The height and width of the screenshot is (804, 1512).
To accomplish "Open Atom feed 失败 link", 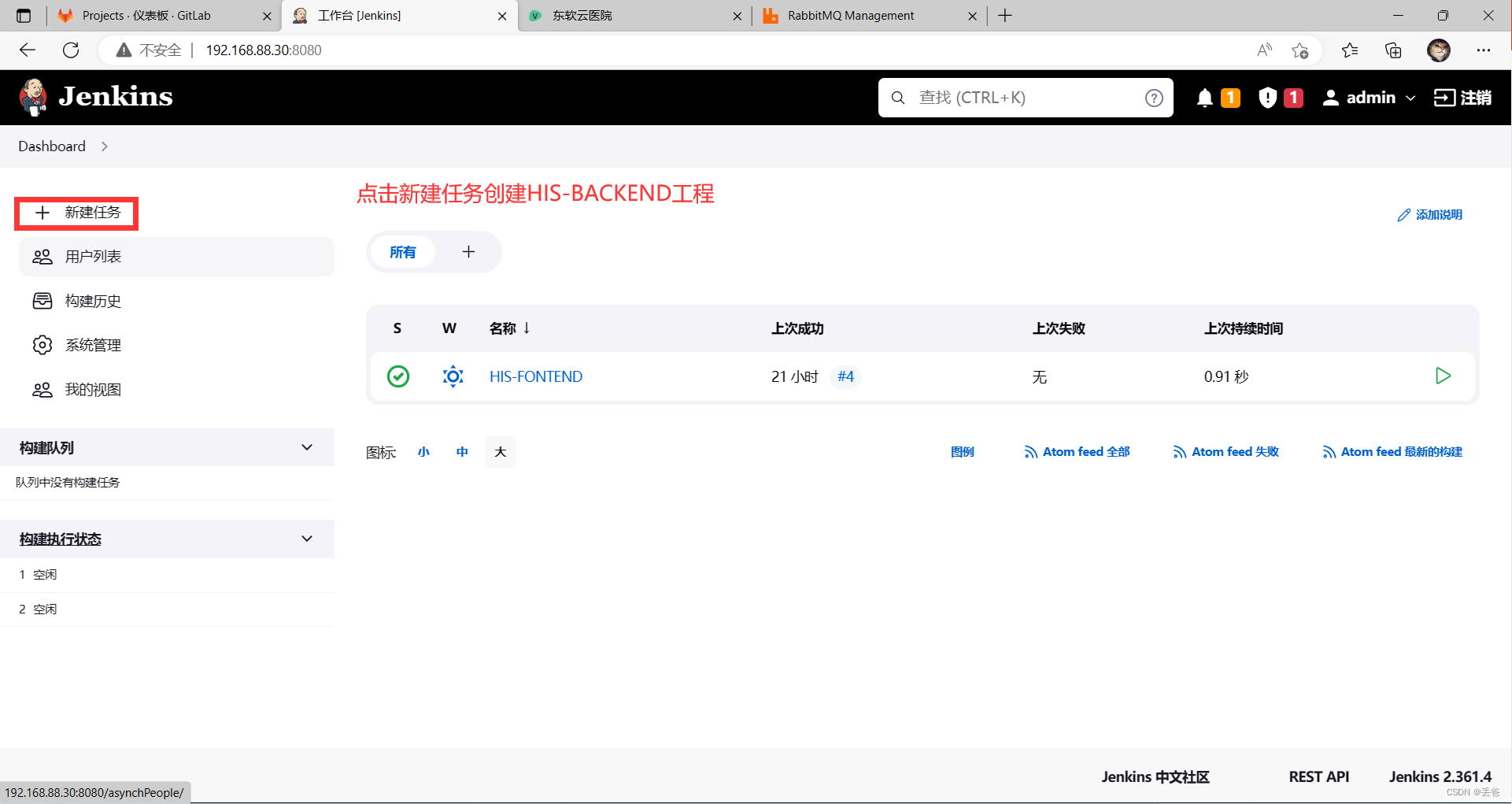I will tap(1225, 452).
